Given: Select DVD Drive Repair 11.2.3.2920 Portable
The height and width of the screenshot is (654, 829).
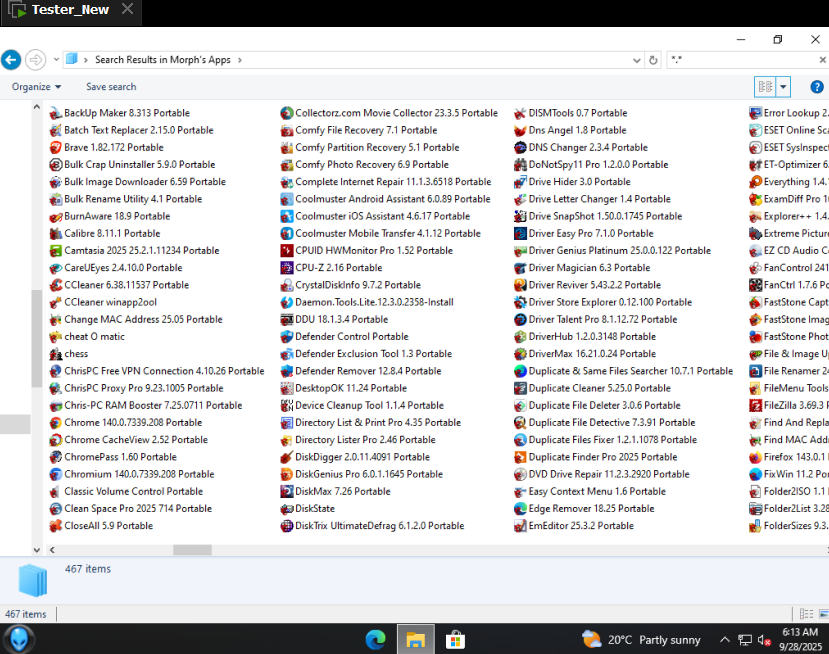Looking at the screenshot, I should 602,474.
